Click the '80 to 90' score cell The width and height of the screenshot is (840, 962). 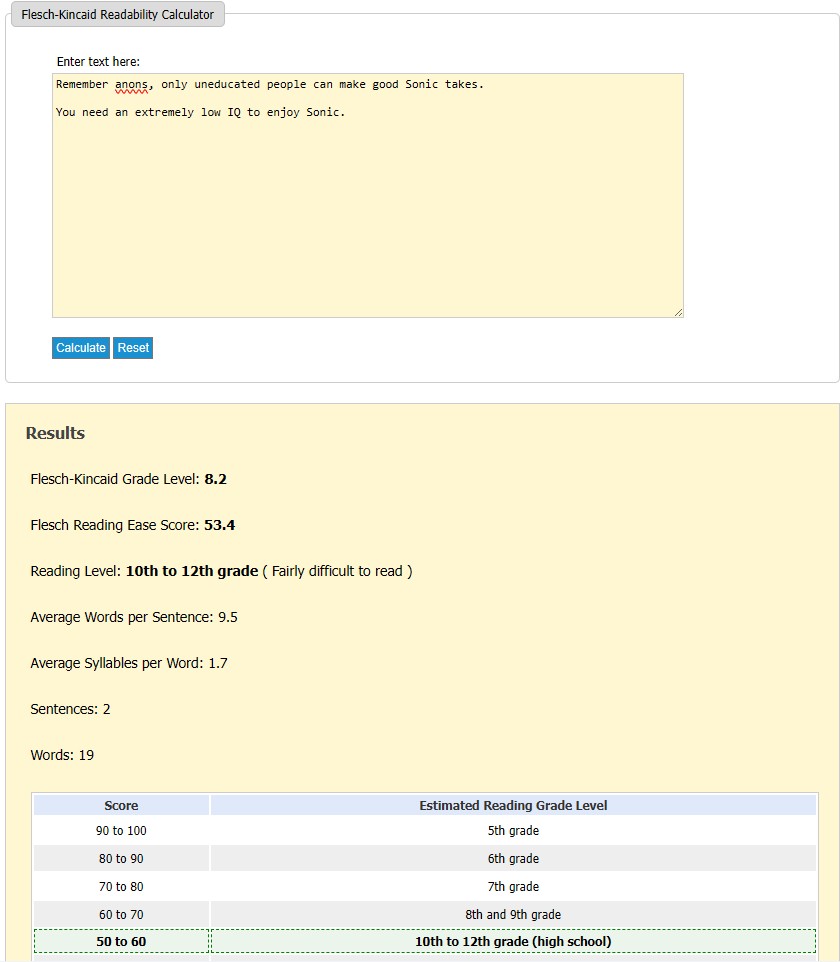121,859
